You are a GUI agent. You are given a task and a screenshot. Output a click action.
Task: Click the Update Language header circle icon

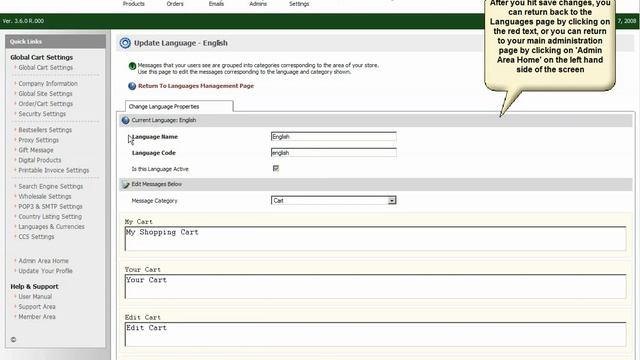point(125,43)
